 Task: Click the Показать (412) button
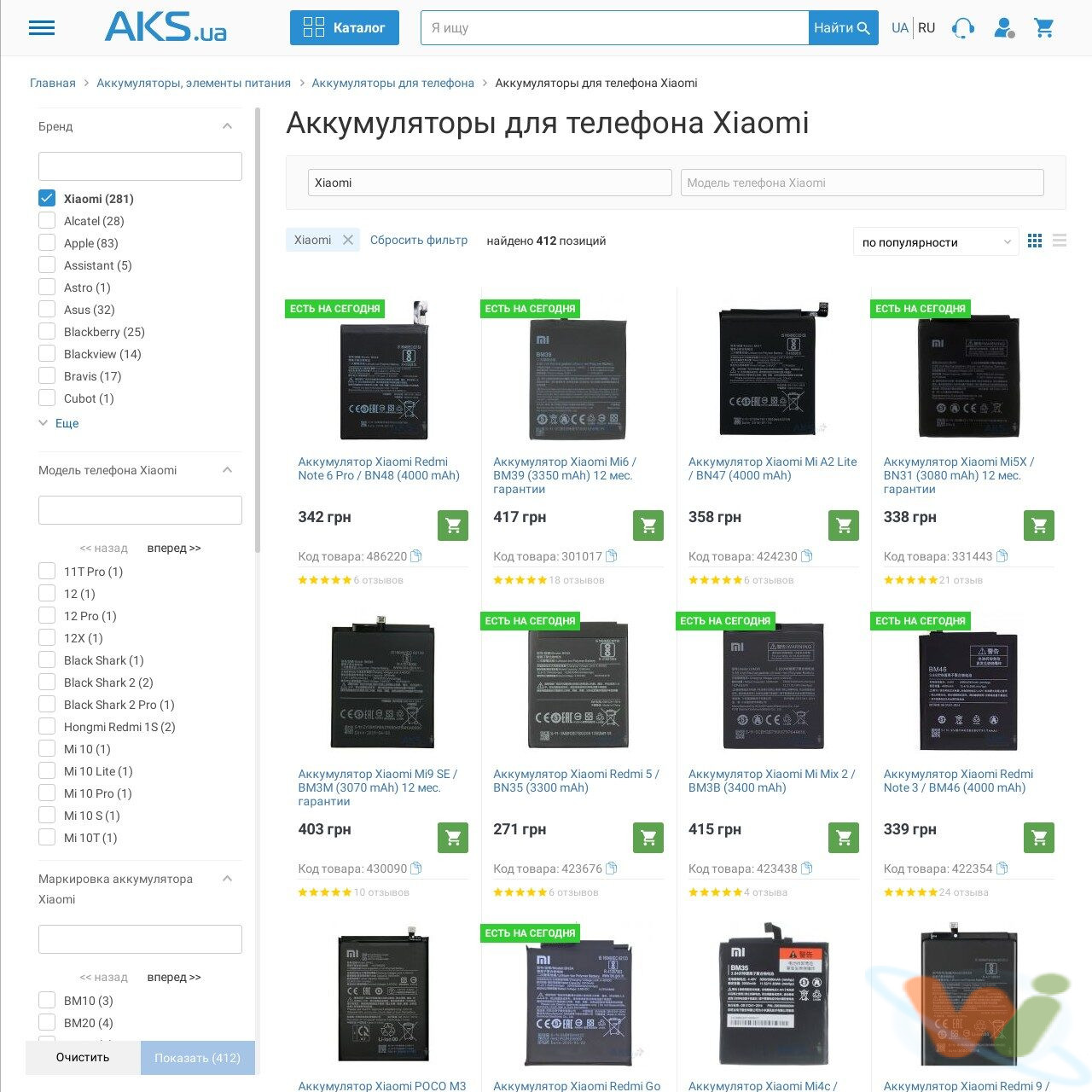pos(198,1057)
